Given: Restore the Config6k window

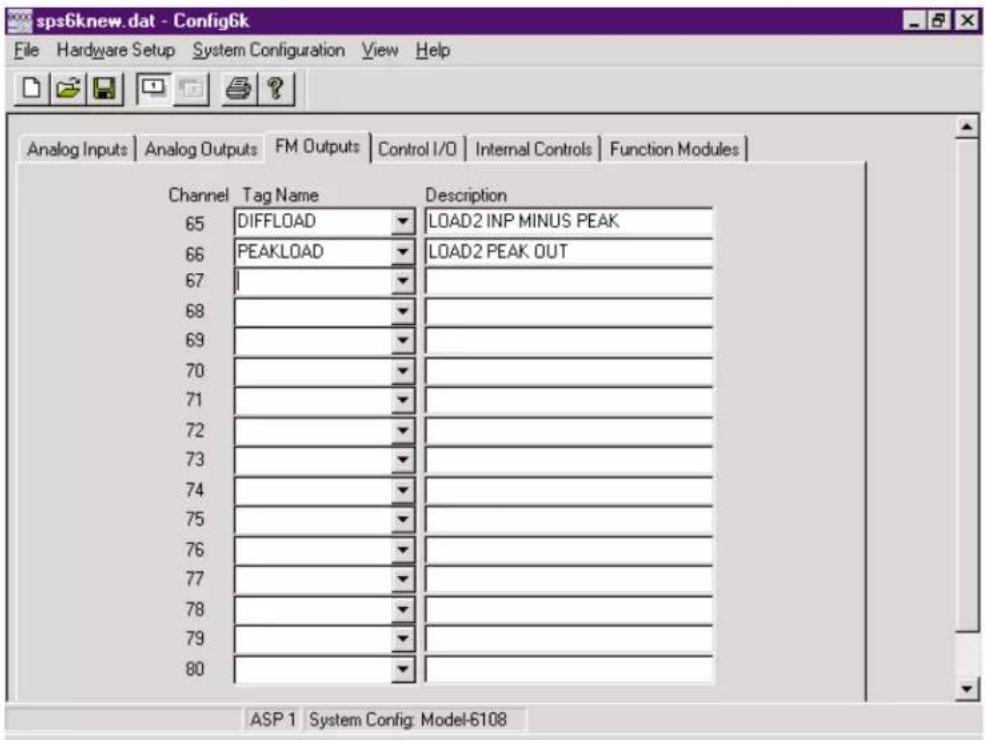Looking at the screenshot, I should click(x=939, y=21).
